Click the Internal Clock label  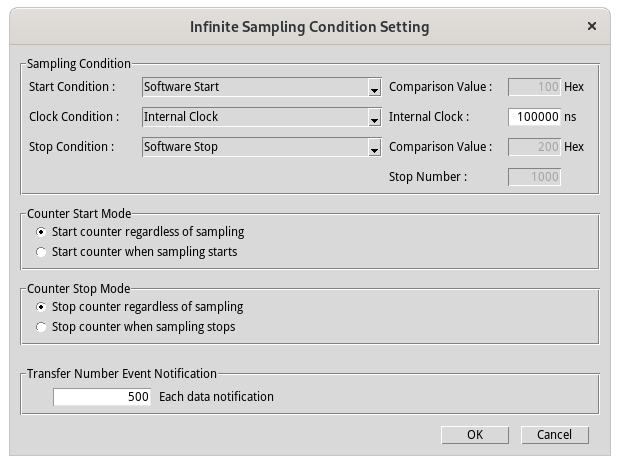pos(428,117)
